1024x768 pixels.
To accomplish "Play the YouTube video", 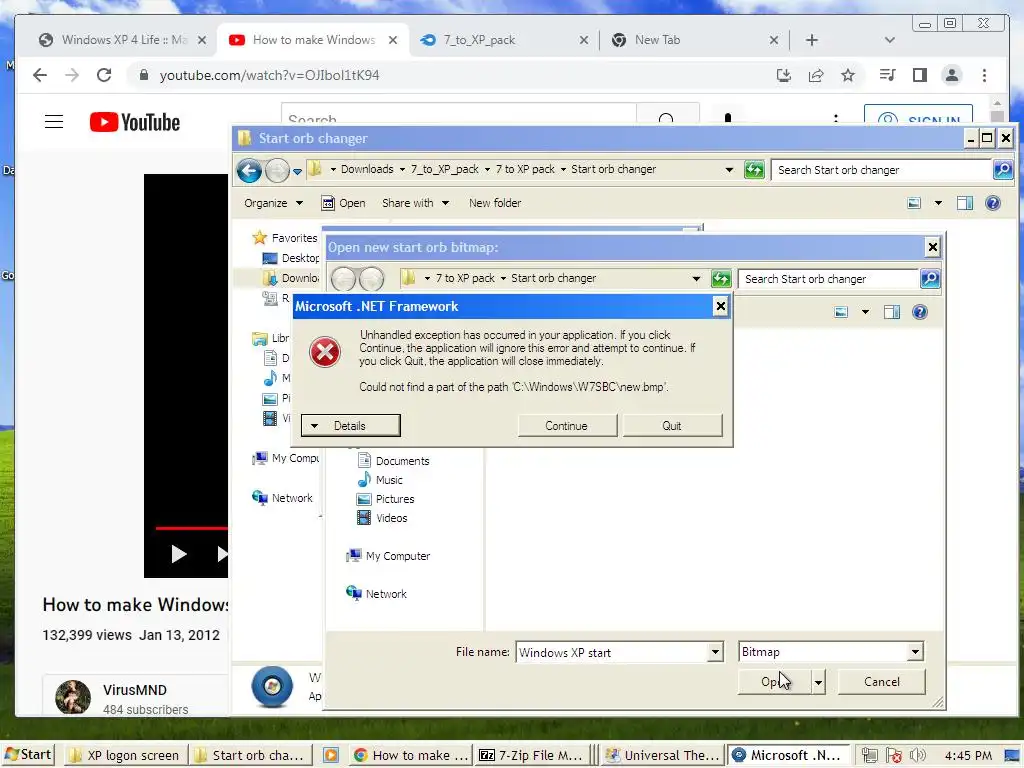I will pos(178,554).
